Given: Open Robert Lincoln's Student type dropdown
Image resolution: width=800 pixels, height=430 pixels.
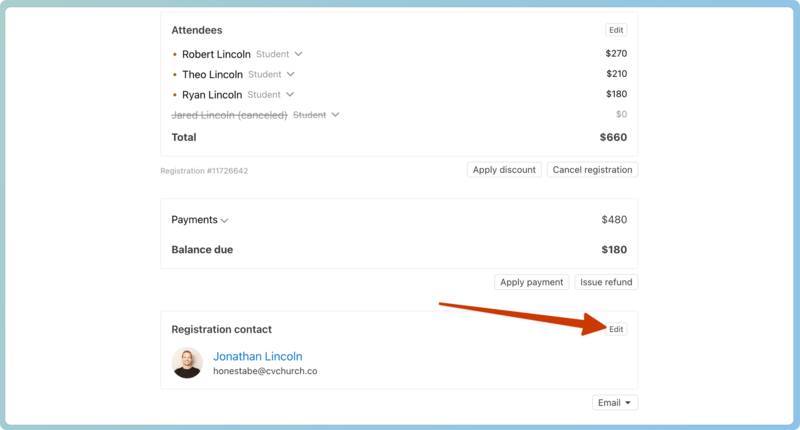Looking at the screenshot, I should (x=298, y=54).
